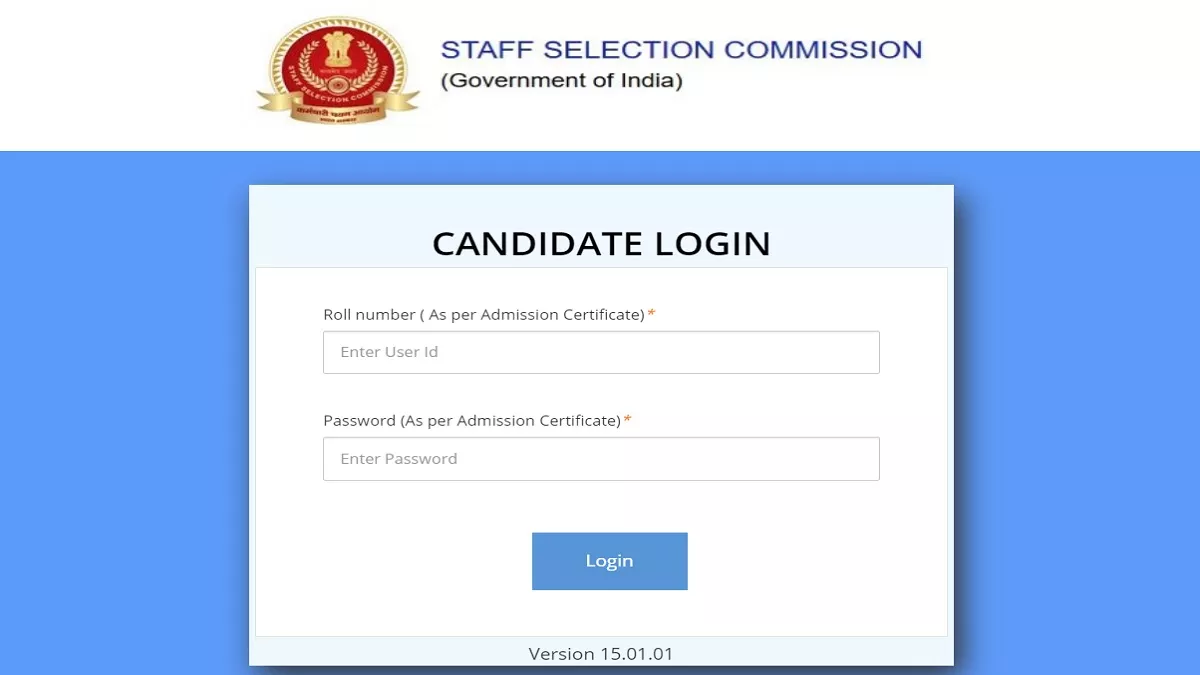Click the orange asterisk beside Roll number
This screenshot has width=1200, height=675.
coord(652,315)
